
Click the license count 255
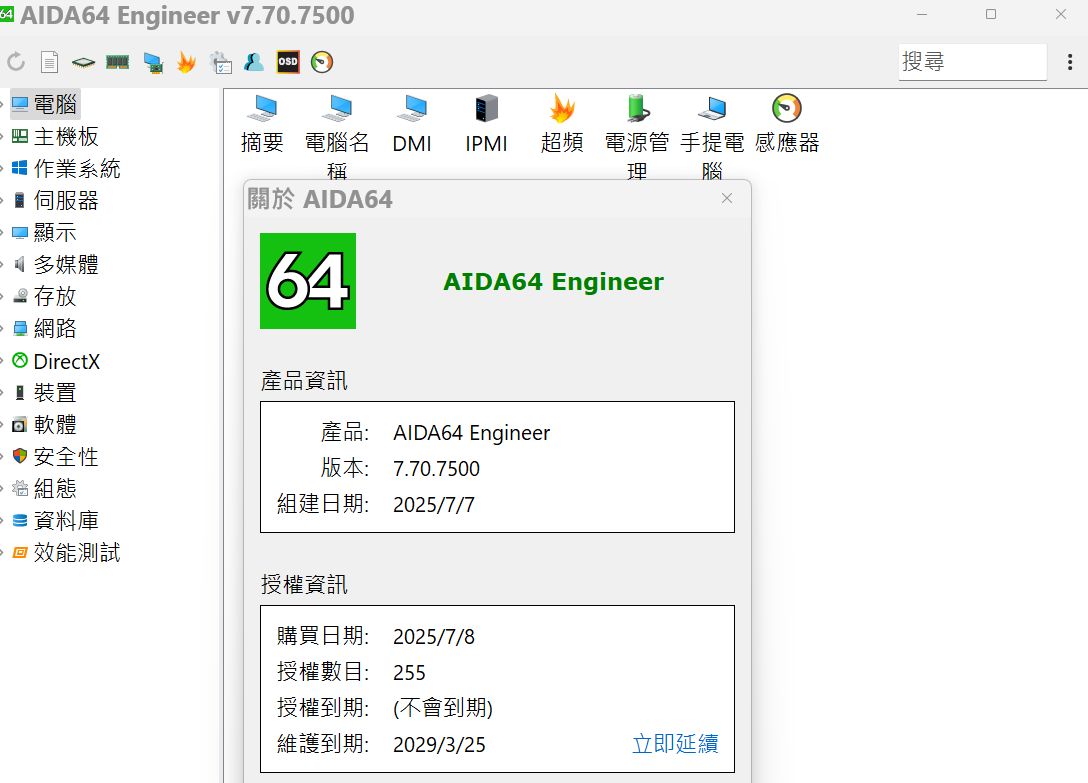[x=409, y=673]
